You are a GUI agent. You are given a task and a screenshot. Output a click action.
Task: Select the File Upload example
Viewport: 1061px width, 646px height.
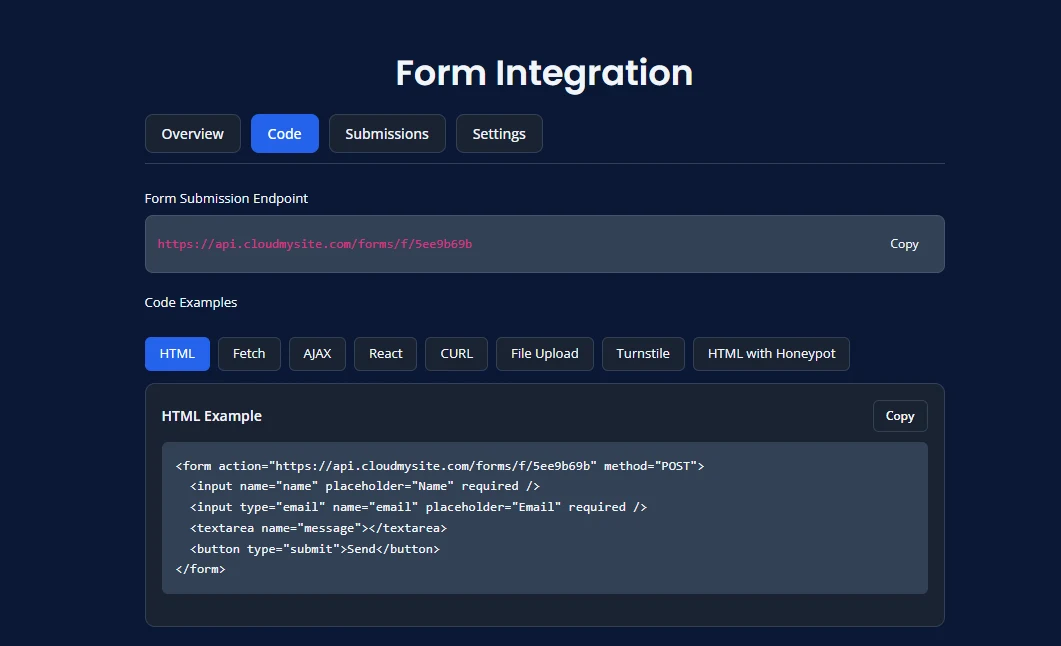pyautogui.click(x=544, y=353)
